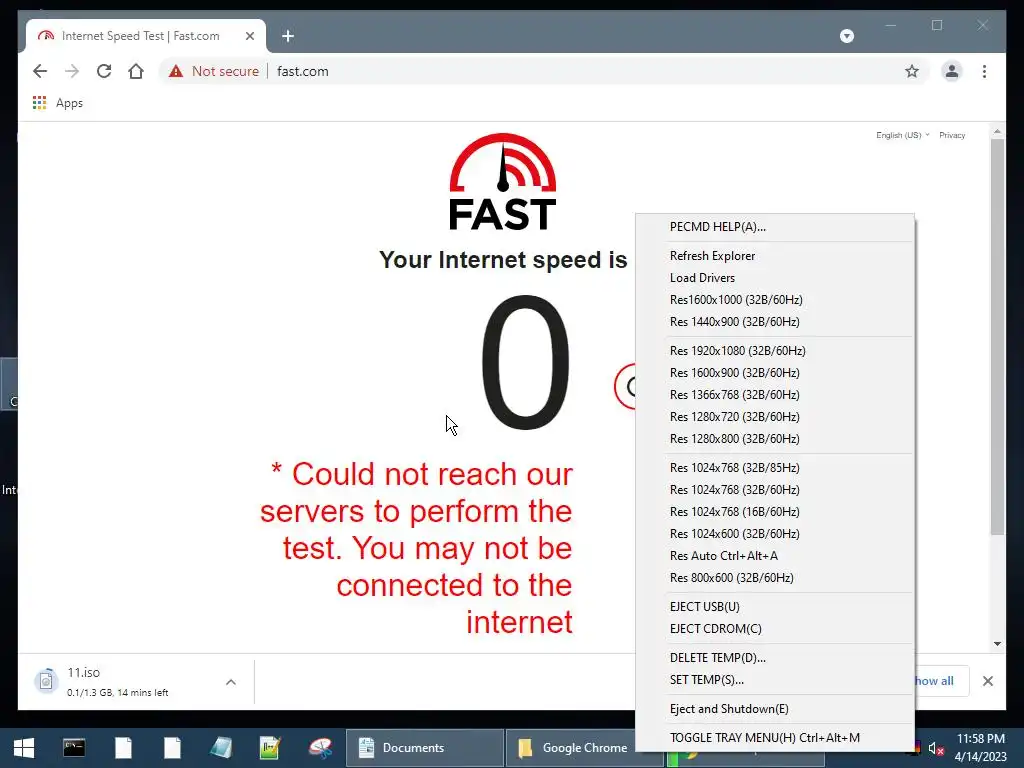The width and height of the screenshot is (1024, 768).
Task: Click the first blank document taskbar icon
Action: click(x=123, y=748)
